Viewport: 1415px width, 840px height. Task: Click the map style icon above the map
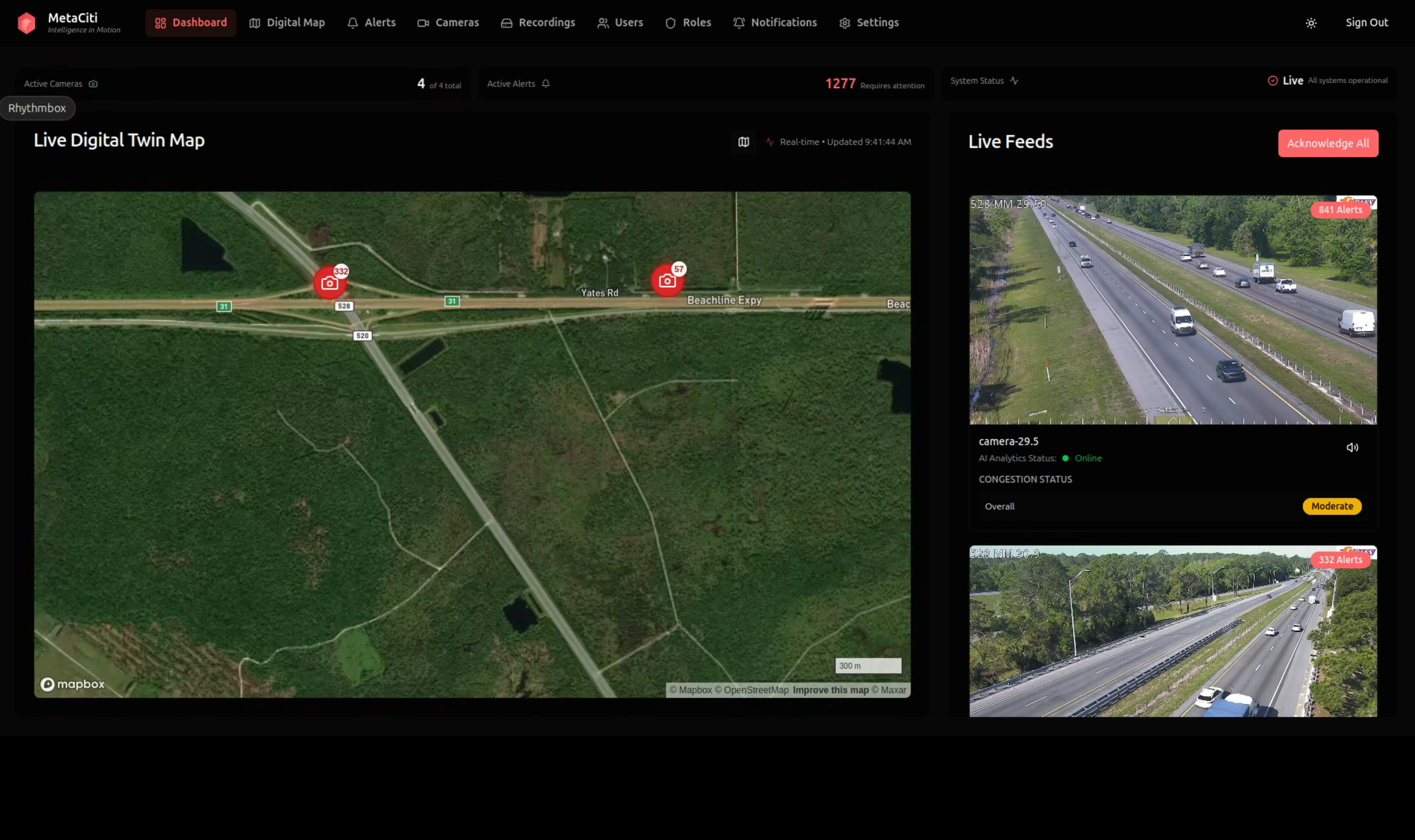[743, 141]
